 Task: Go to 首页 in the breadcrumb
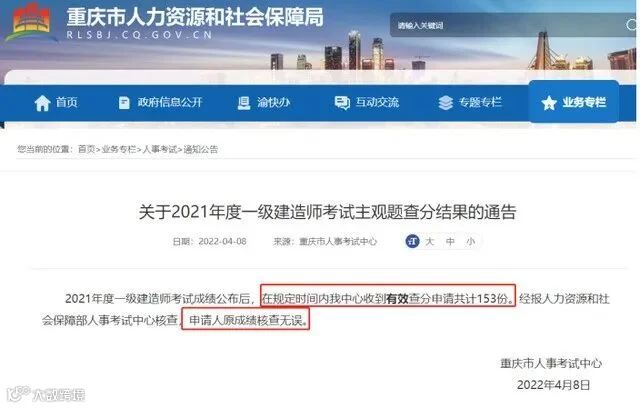pyautogui.click(x=87, y=149)
